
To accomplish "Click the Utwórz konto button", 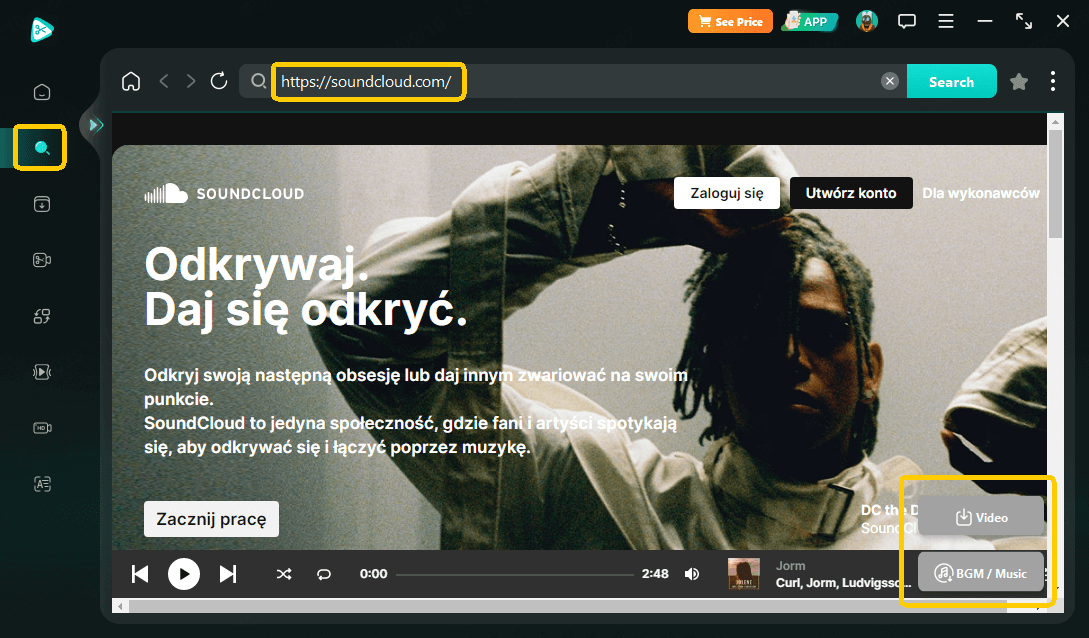I will coord(851,193).
